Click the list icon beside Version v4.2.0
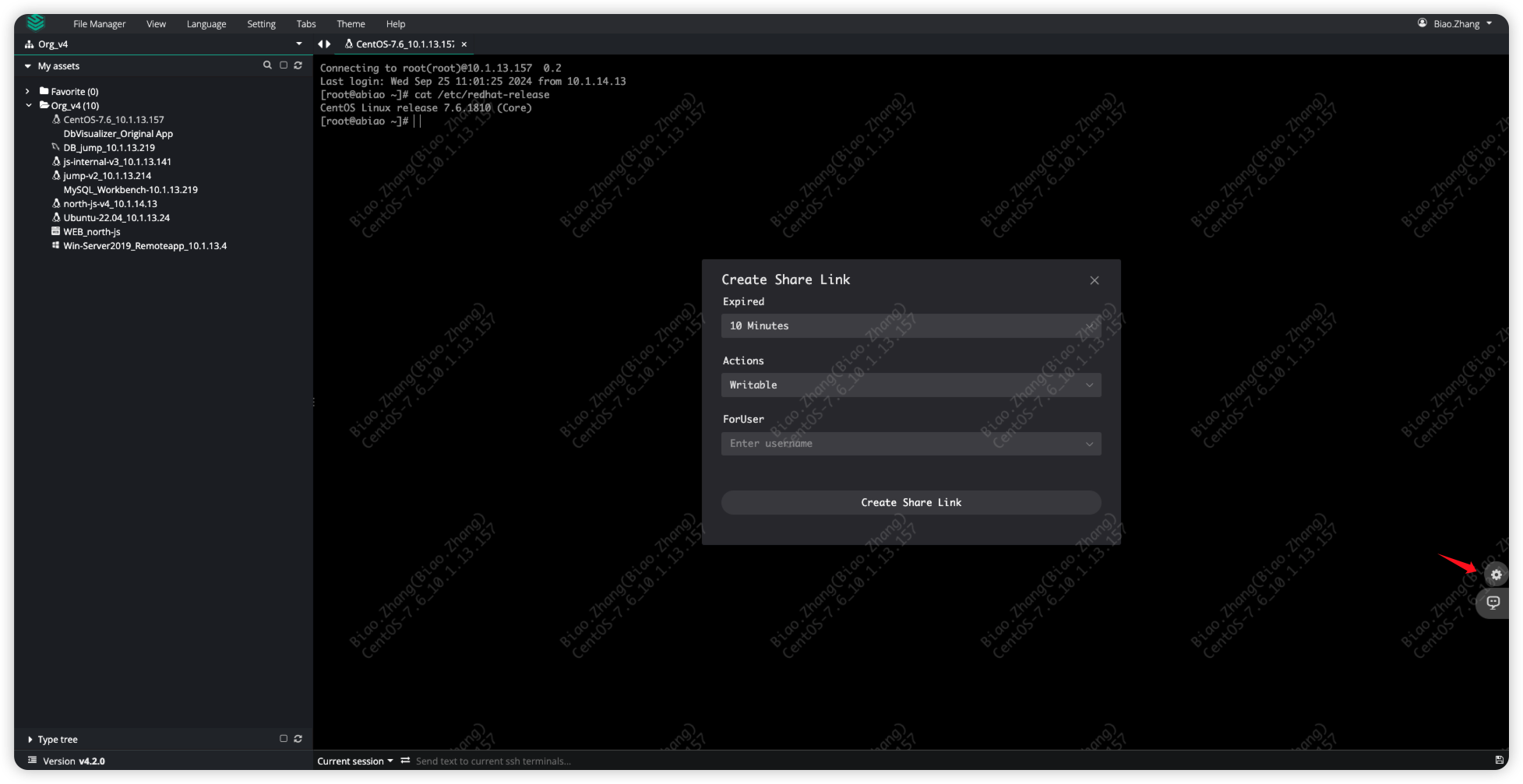This screenshot has width=1523, height=784. click(x=32, y=761)
